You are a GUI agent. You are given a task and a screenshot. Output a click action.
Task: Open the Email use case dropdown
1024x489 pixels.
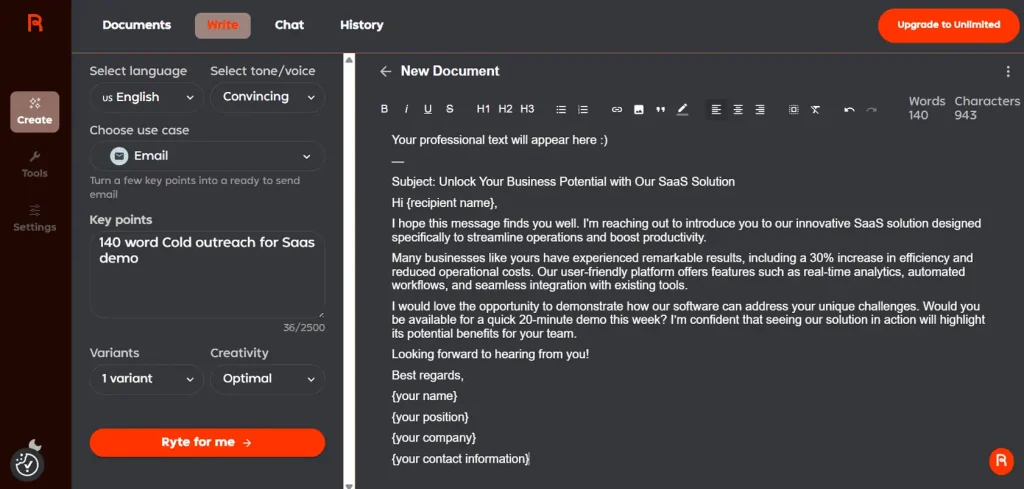pyautogui.click(x=207, y=156)
